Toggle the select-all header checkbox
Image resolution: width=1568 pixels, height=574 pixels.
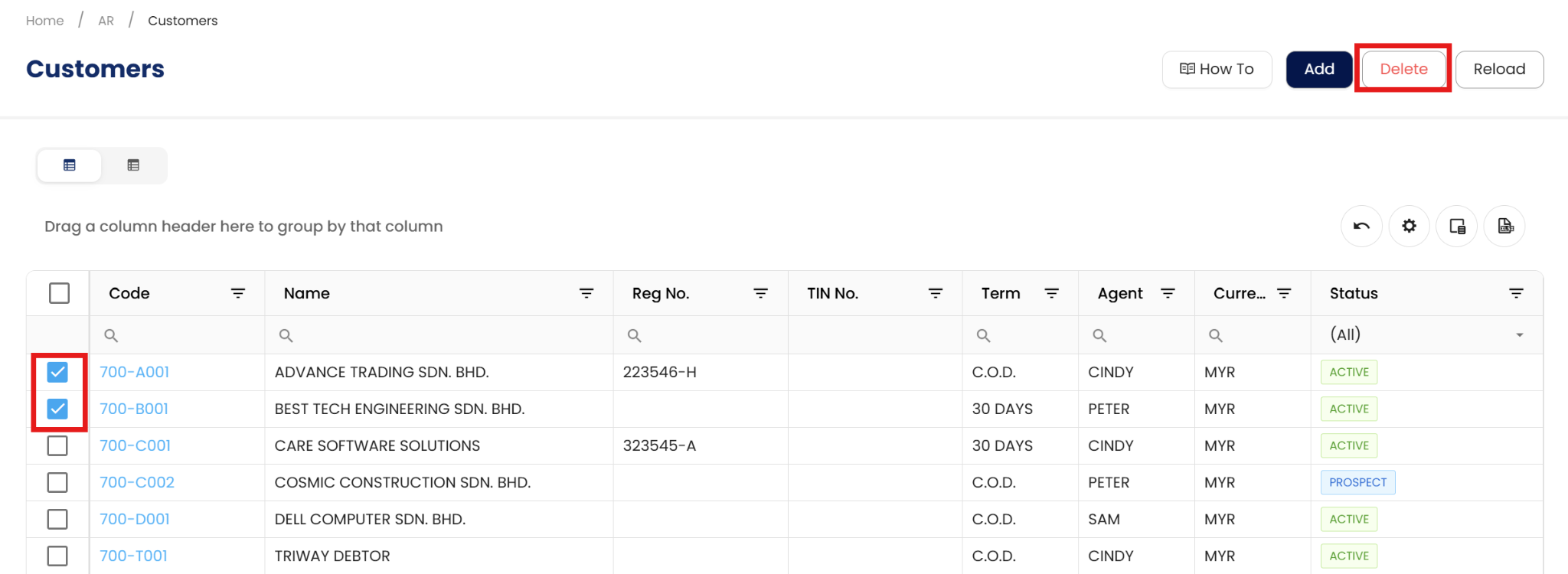59,293
